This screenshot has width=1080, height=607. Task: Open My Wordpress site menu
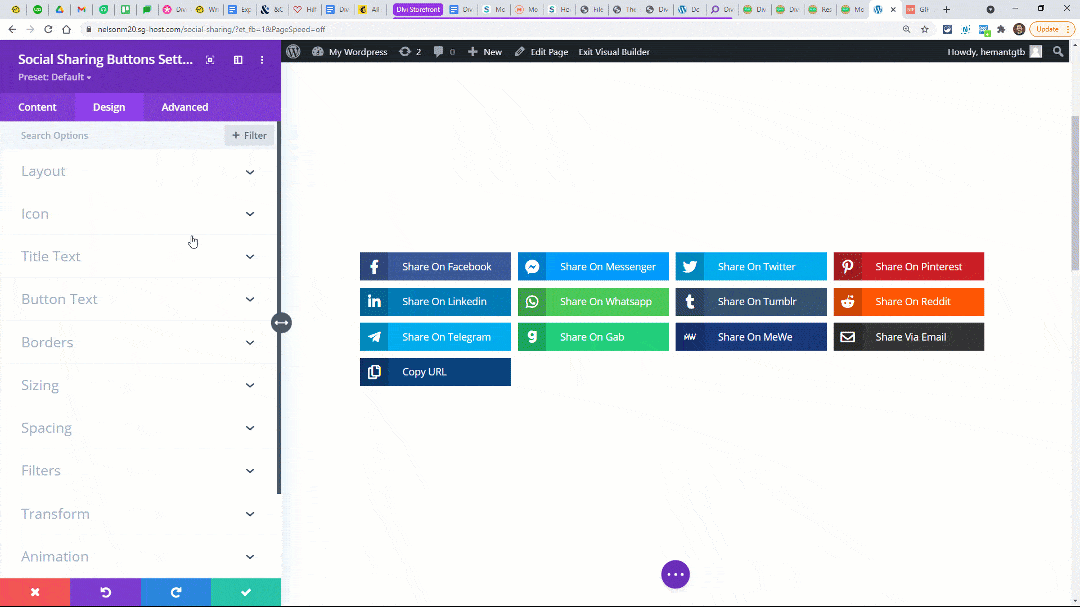tap(350, 52)
